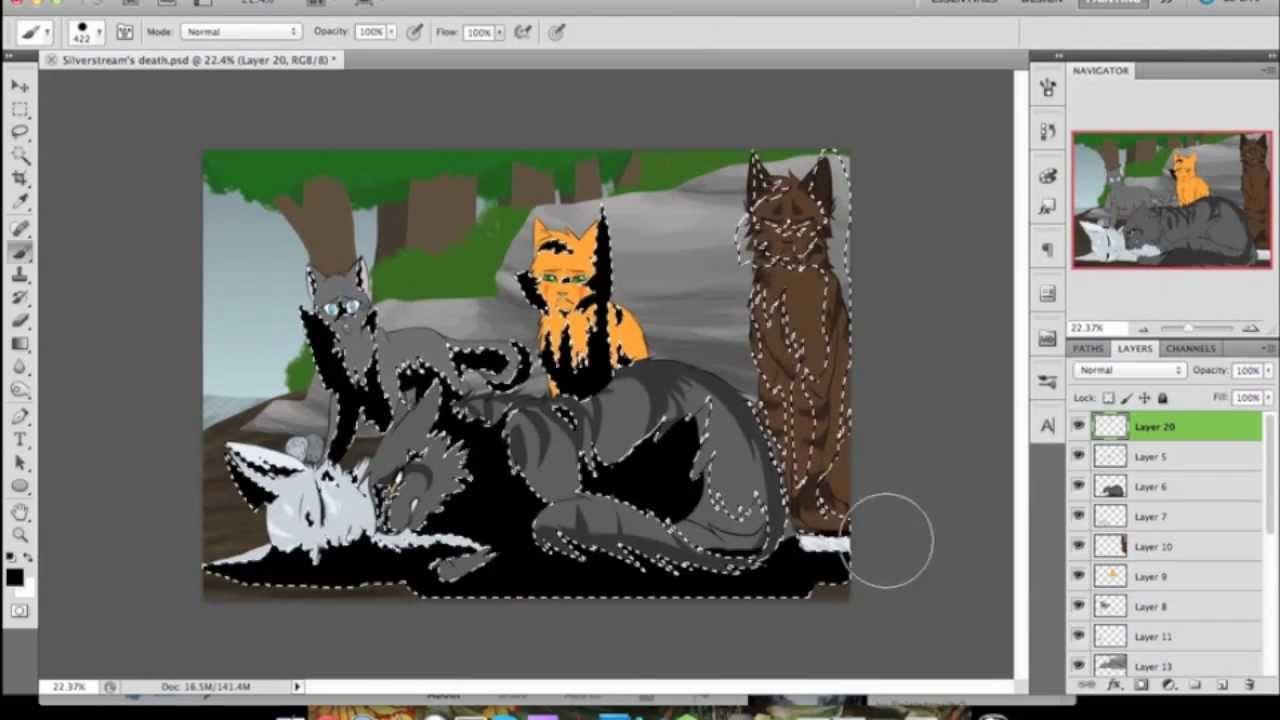Screen dimensions: 1280x720
Task: Hide Layer 10 visibility eye
Action: (x=1078, y=547)
